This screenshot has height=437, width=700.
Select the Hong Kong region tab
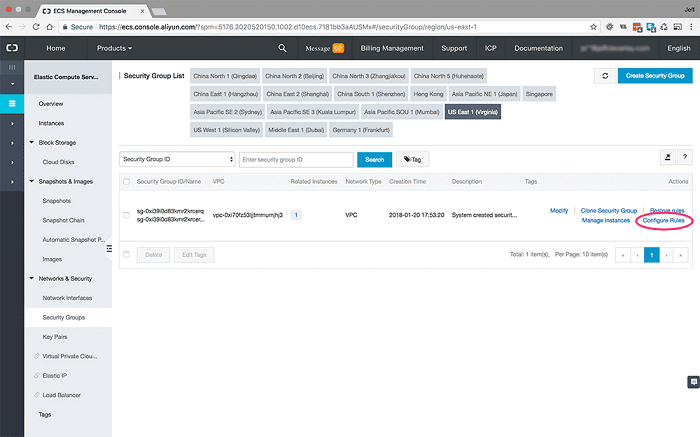(x=428, y=94)
